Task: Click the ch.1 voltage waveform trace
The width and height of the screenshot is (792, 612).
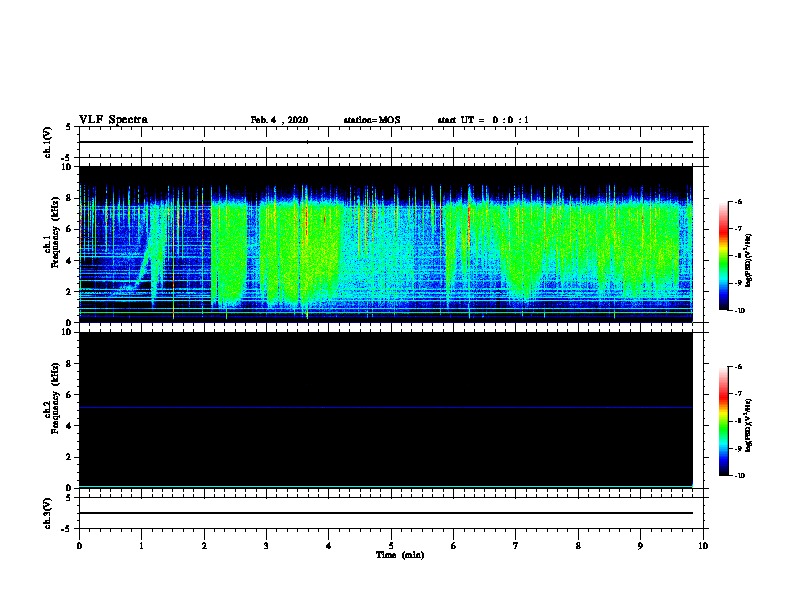Action: point(385,142)
